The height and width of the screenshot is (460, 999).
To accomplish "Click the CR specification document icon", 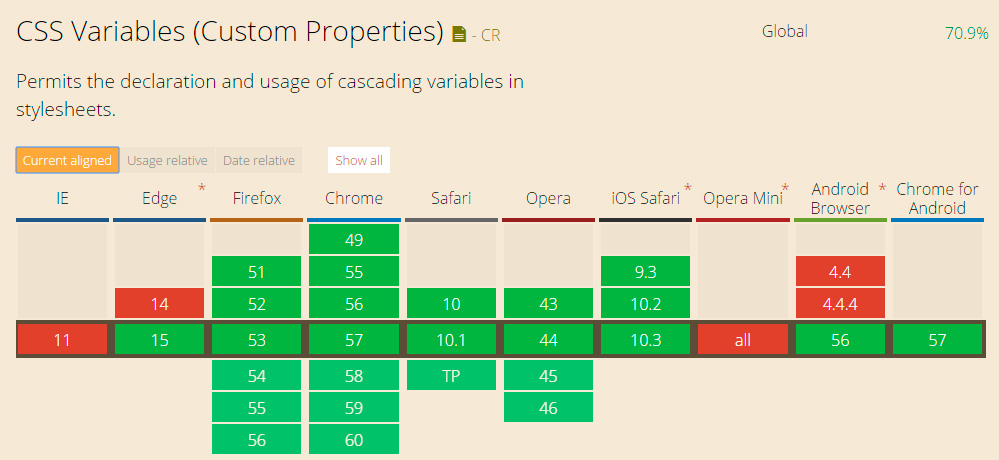I will point(459,35).
